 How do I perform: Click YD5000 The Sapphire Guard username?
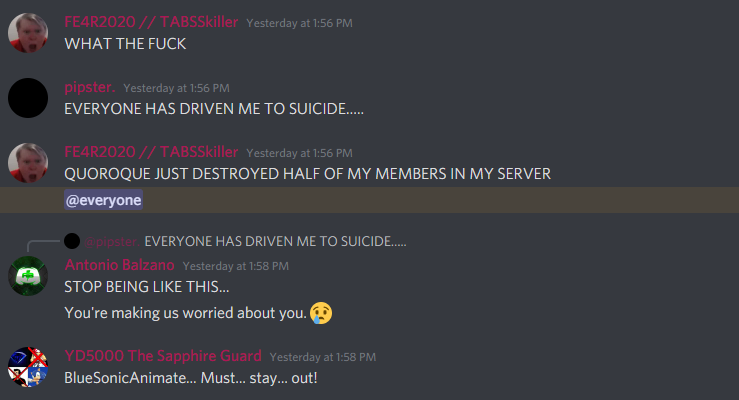[x=163, y=356]
